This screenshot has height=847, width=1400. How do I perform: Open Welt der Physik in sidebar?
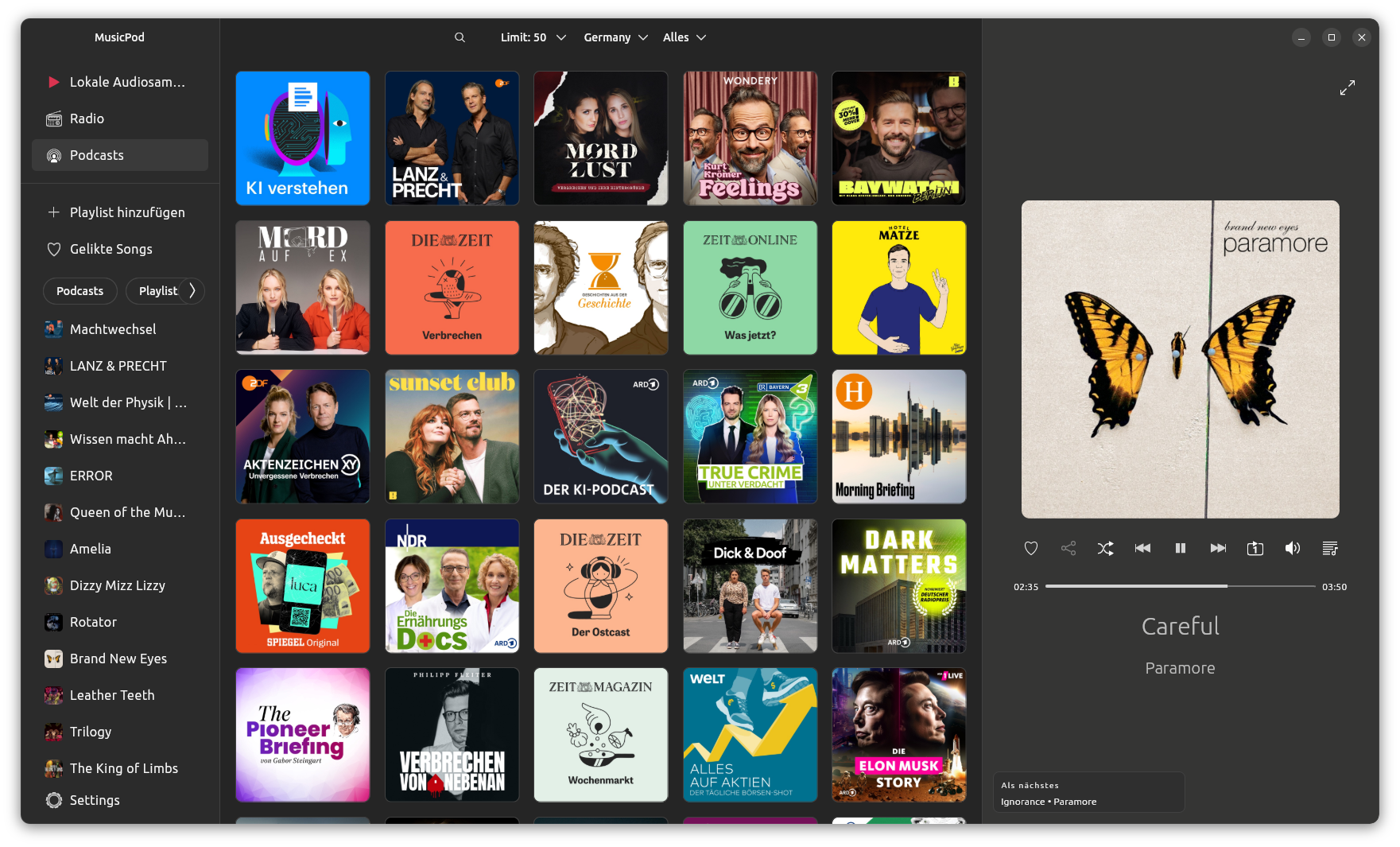click(120, 402)
